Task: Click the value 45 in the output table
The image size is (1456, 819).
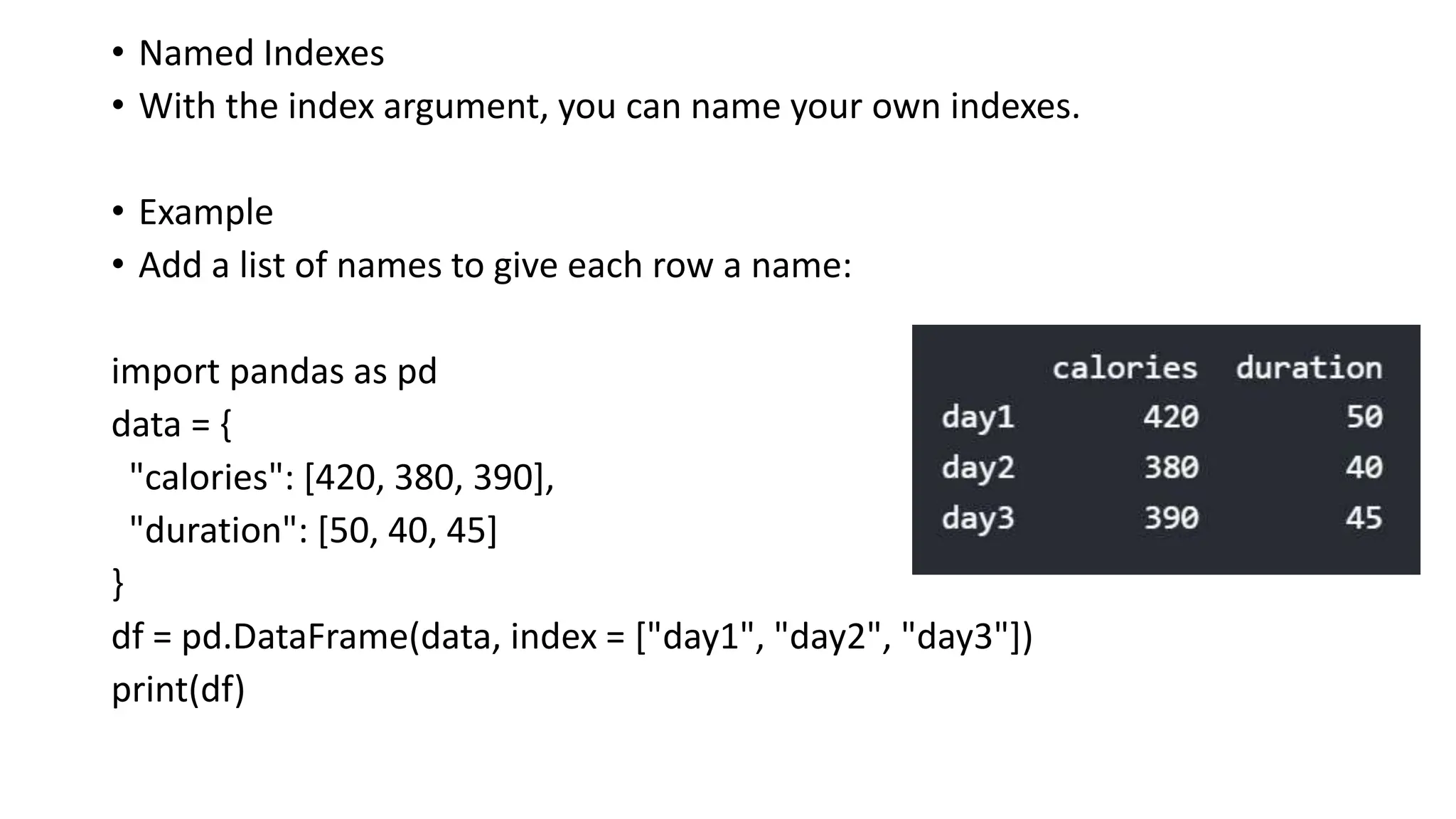Action: (1363, 518)
